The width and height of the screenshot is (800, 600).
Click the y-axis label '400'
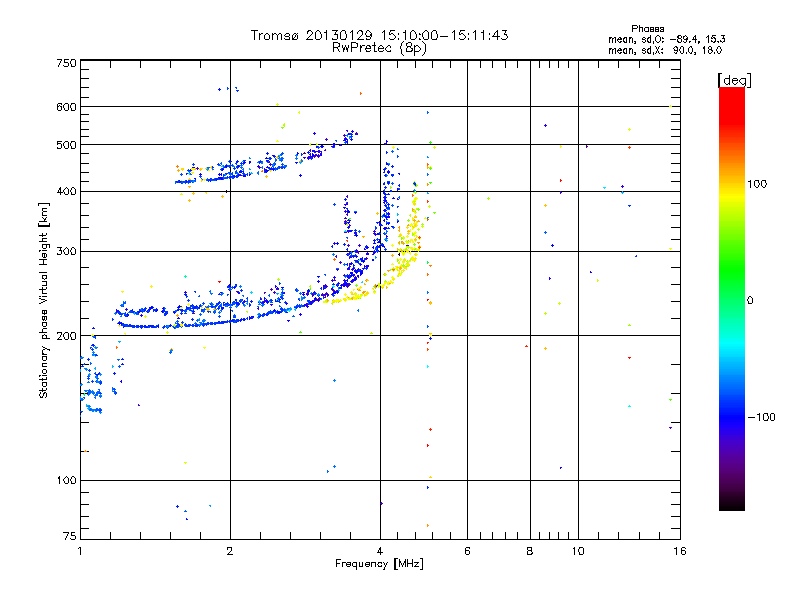tap(66, 192)
